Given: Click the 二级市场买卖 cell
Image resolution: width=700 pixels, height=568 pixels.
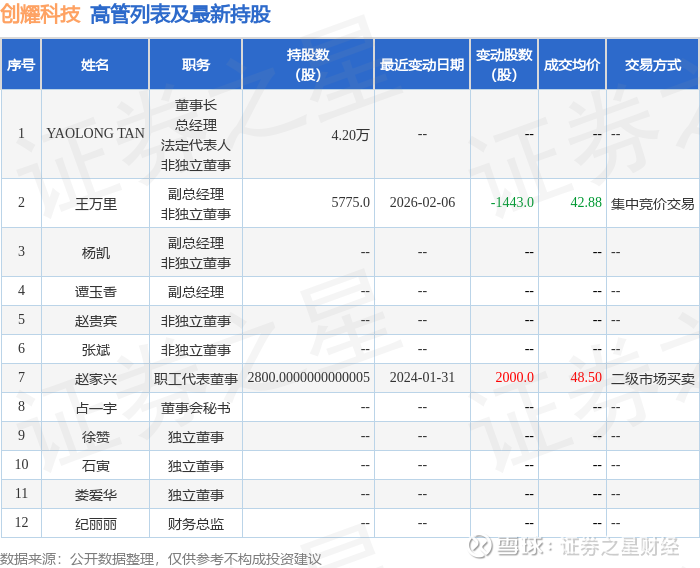Looking at the screenshot, I should tap(652, 379).
